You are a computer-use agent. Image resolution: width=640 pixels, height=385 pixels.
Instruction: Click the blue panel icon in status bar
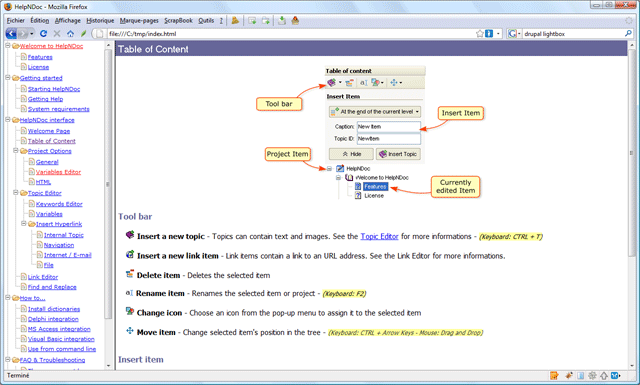click(x=580, y=375)
